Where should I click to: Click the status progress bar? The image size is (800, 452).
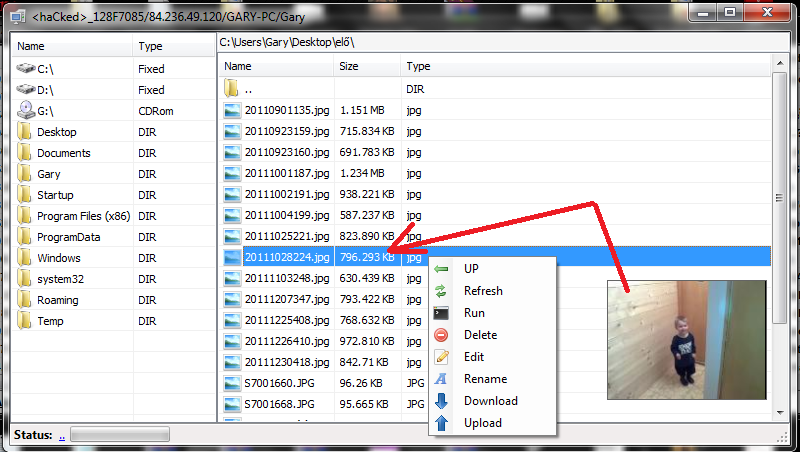(120, 435)
